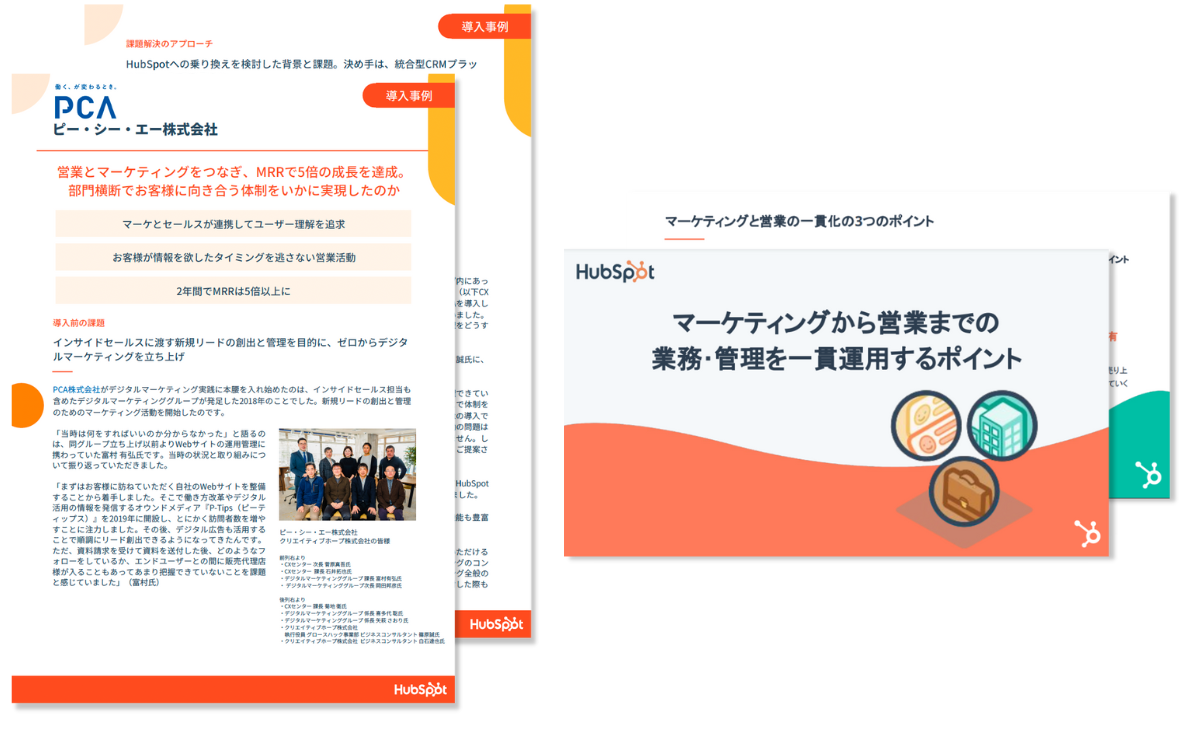Click the PCA company logo
1200x730 pixels.
pyautogui.click(x=87, y=109)
